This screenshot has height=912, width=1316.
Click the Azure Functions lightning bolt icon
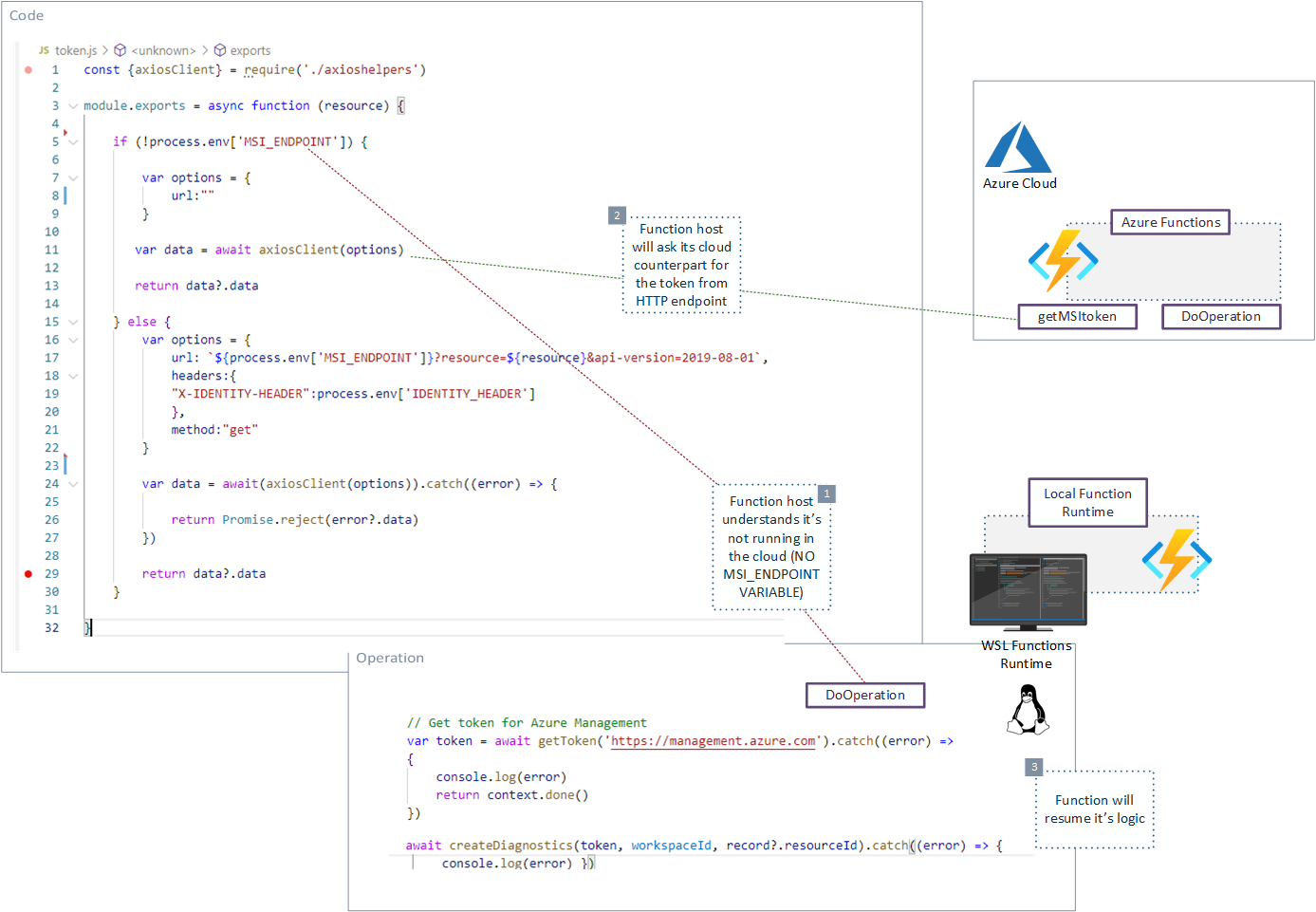coord(1063,260)
